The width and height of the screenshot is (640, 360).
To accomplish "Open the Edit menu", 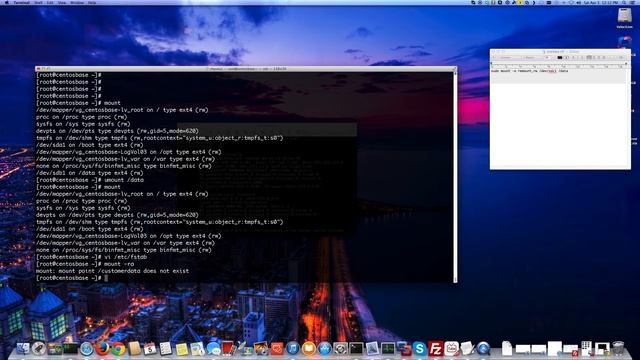I will click(x=50, y=2).
